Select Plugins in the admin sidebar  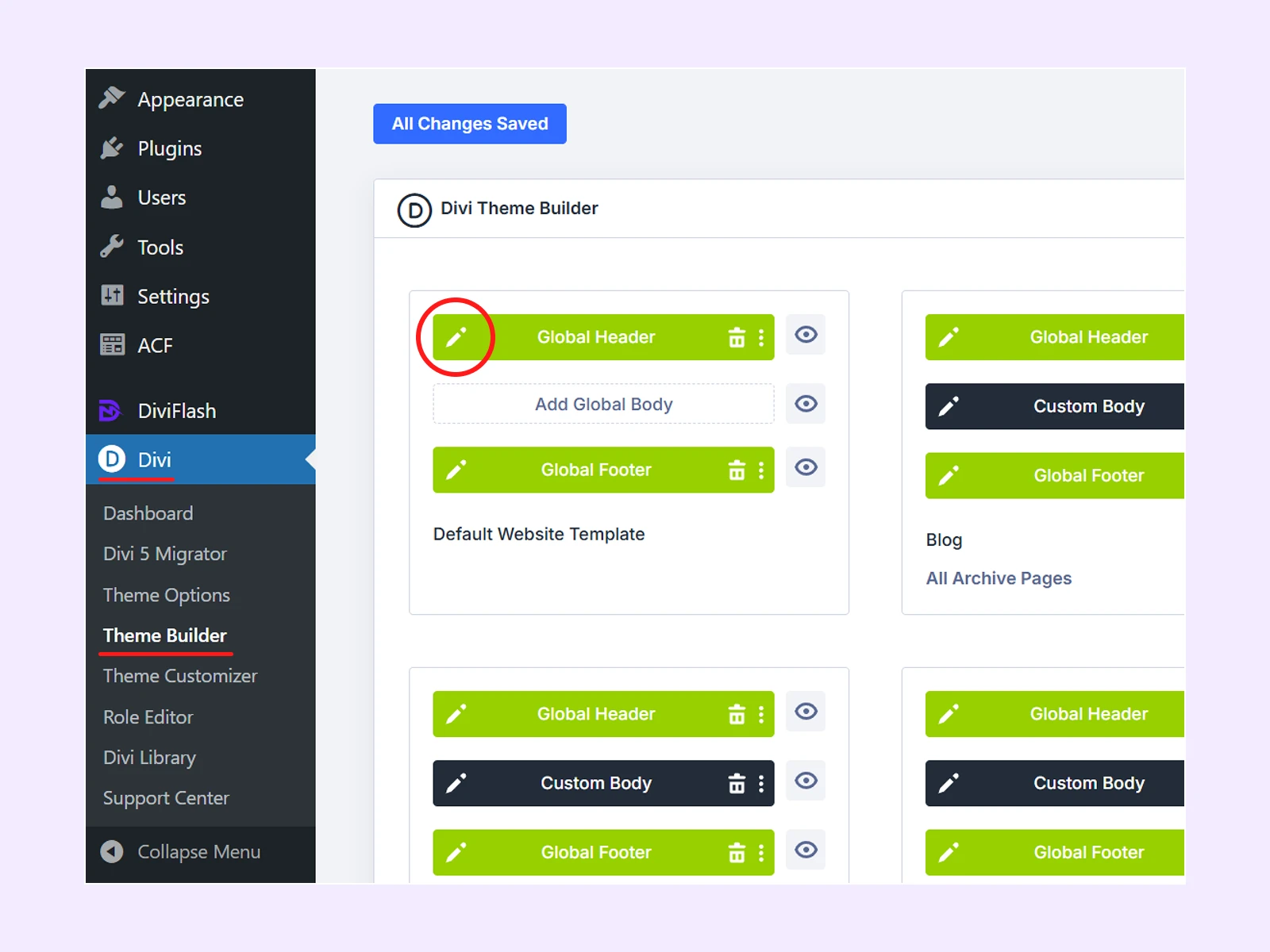pos(169,148)
